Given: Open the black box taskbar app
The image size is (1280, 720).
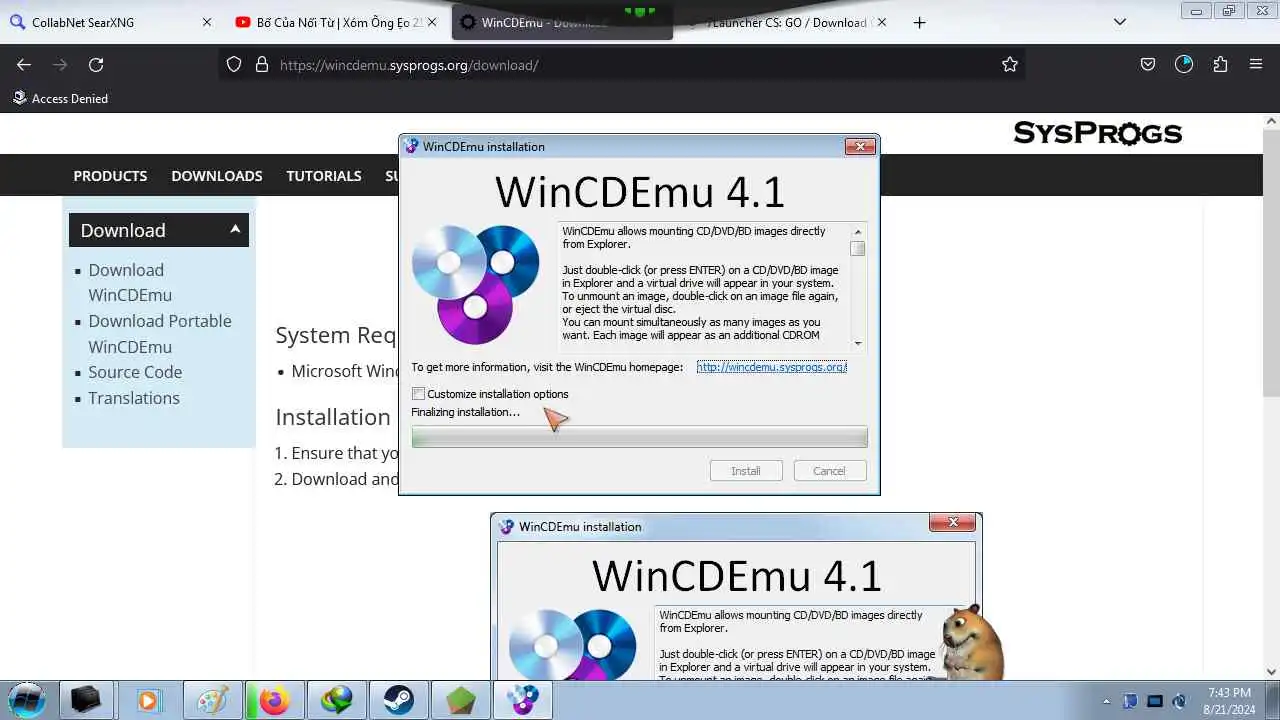Looking at the screenshot, I should tap(86, 700).
